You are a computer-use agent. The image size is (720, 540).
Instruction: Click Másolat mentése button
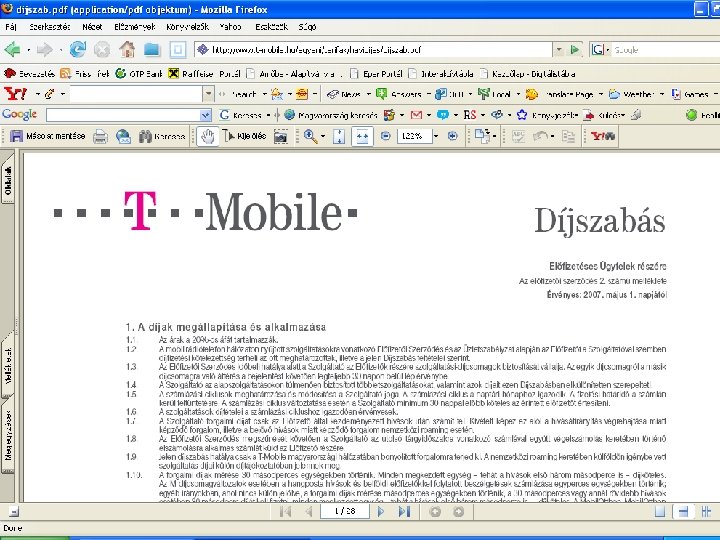(48, 136)
